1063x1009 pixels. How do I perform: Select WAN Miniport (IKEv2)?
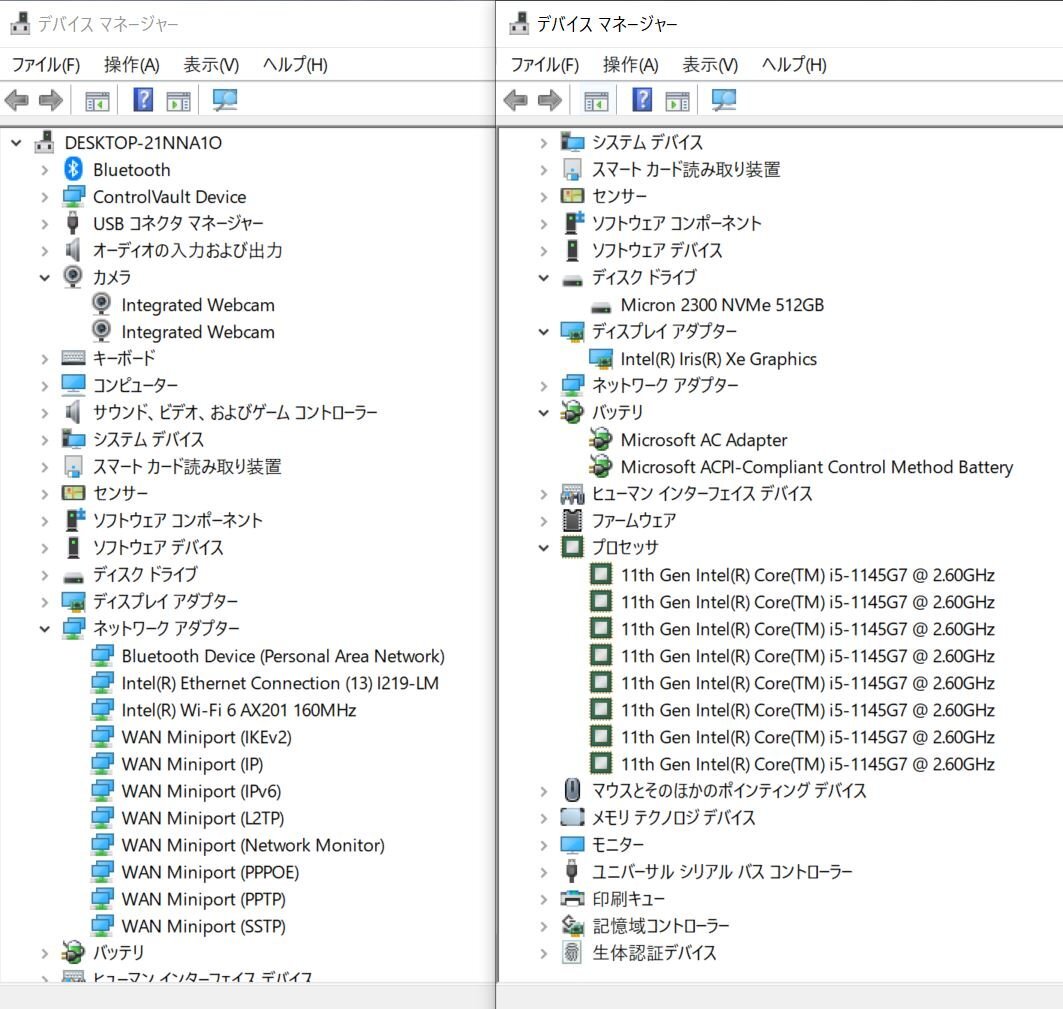tap(206, 737)
